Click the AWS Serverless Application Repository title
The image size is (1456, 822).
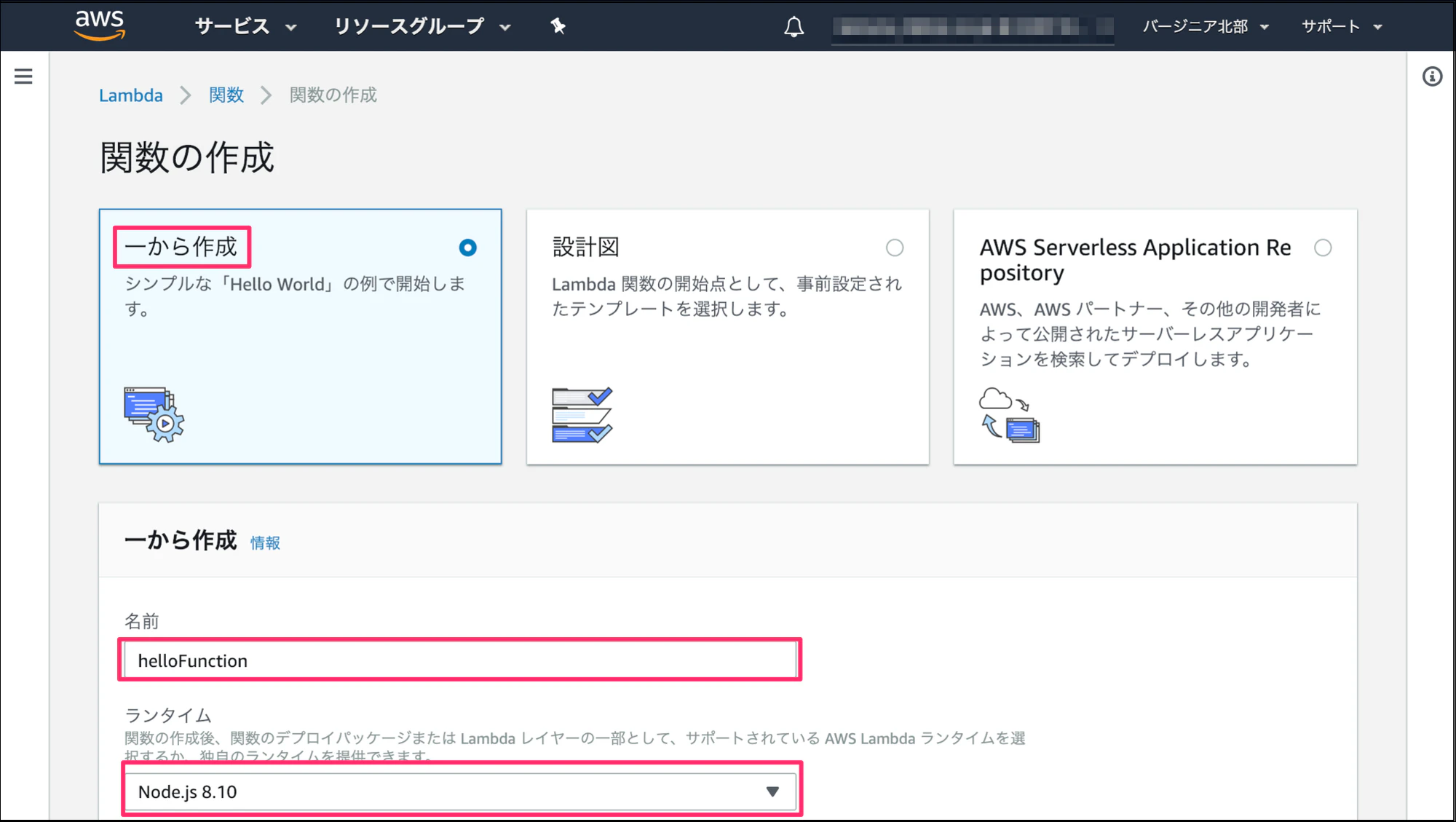(x=1135, y=260)
